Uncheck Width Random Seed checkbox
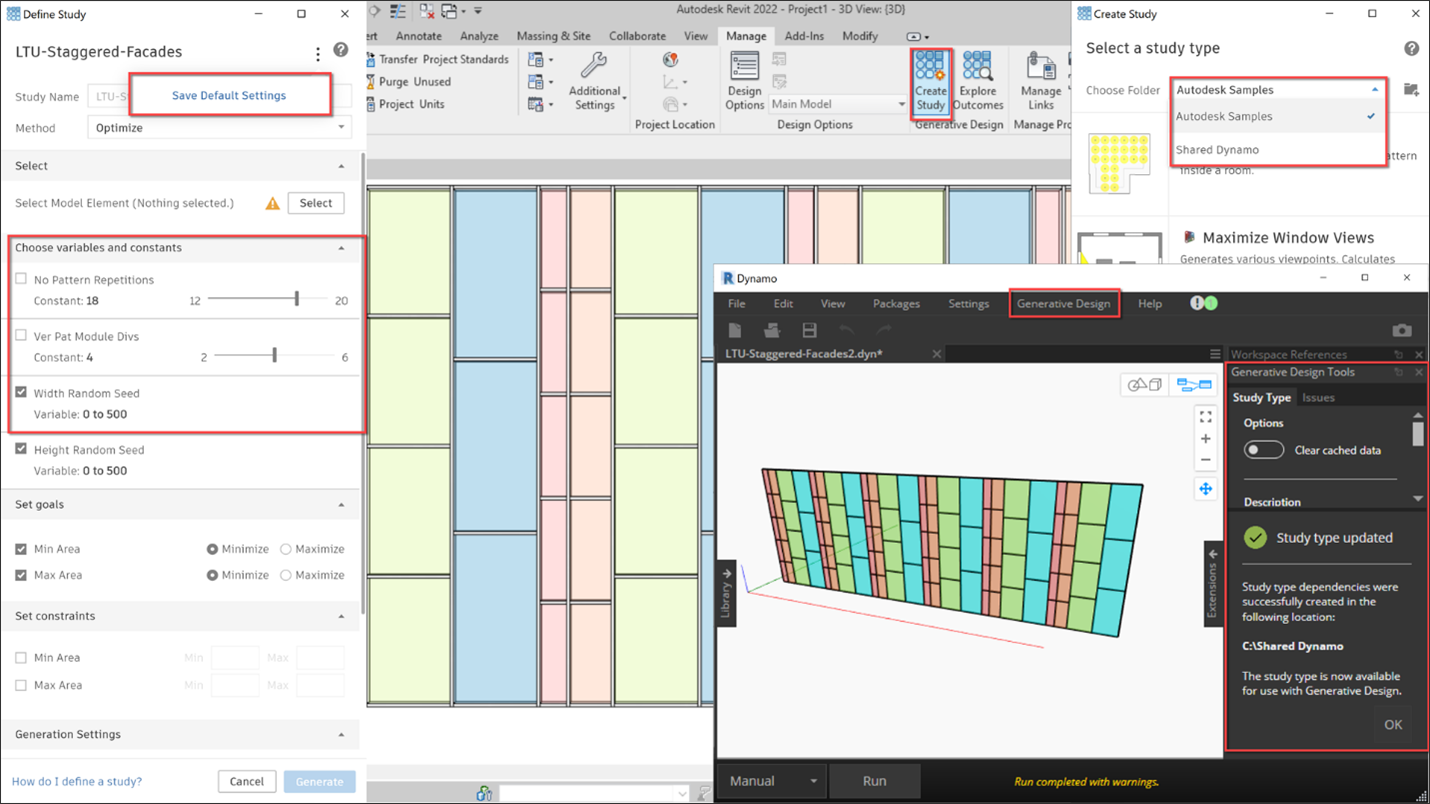The width and height of the screenshot is (1430, 804). point(21,392)
